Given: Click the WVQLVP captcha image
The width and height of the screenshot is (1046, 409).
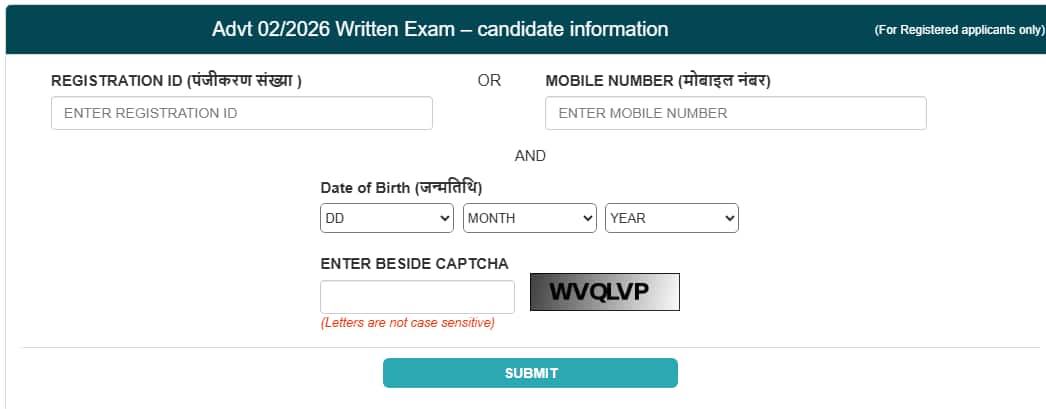Looking at the screenshot, I should point(605,292).
